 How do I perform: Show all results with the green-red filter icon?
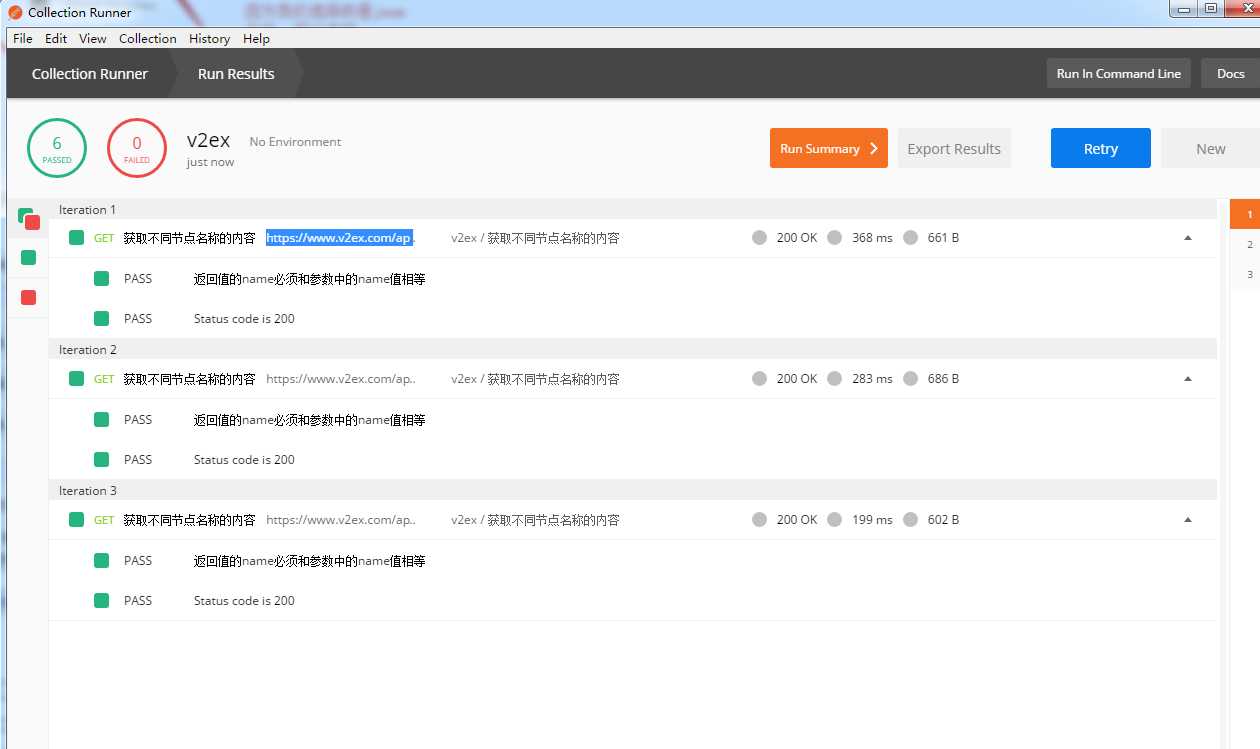28,218
